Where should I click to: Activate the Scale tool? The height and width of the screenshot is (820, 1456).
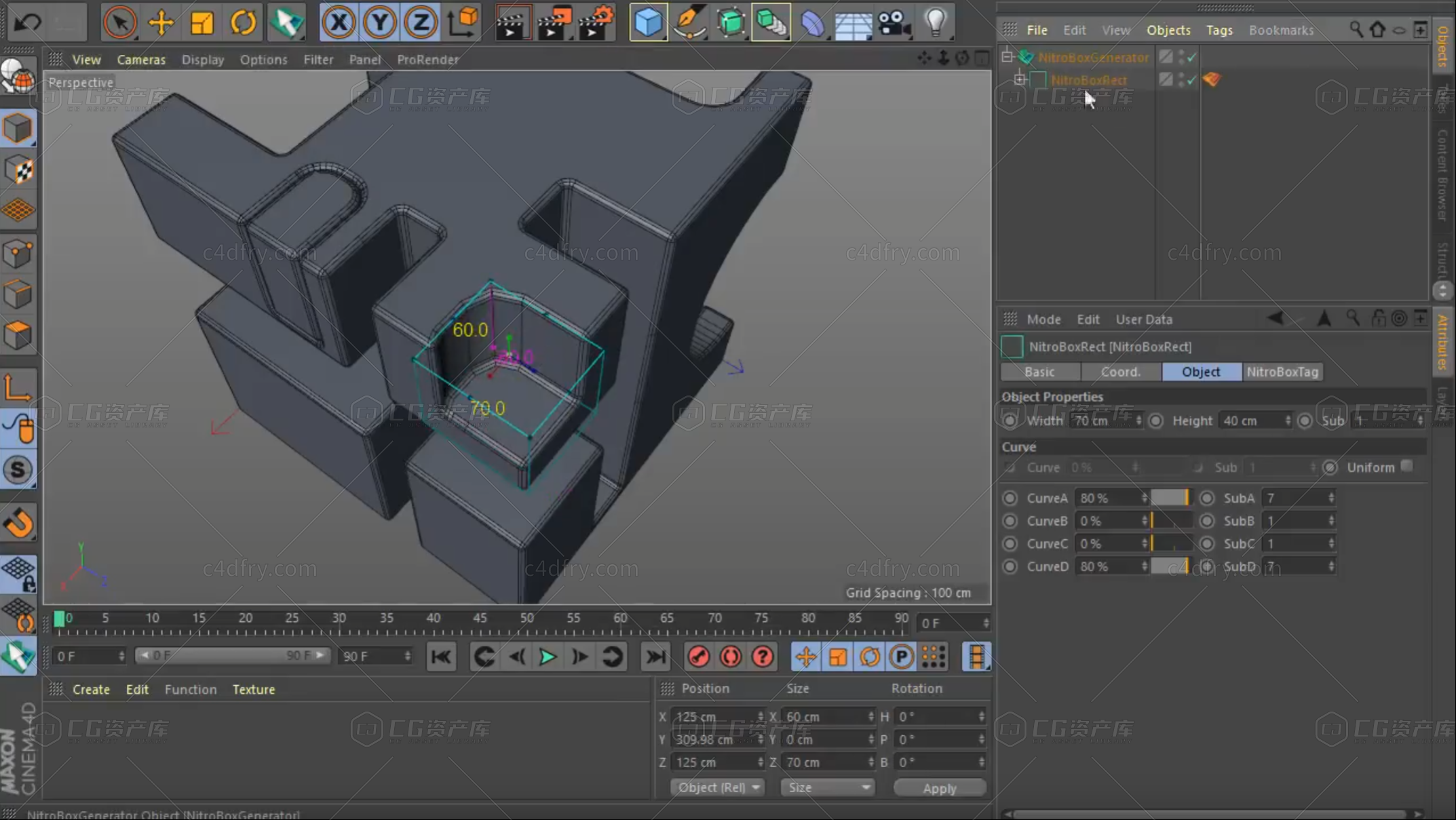coord(202,22)
